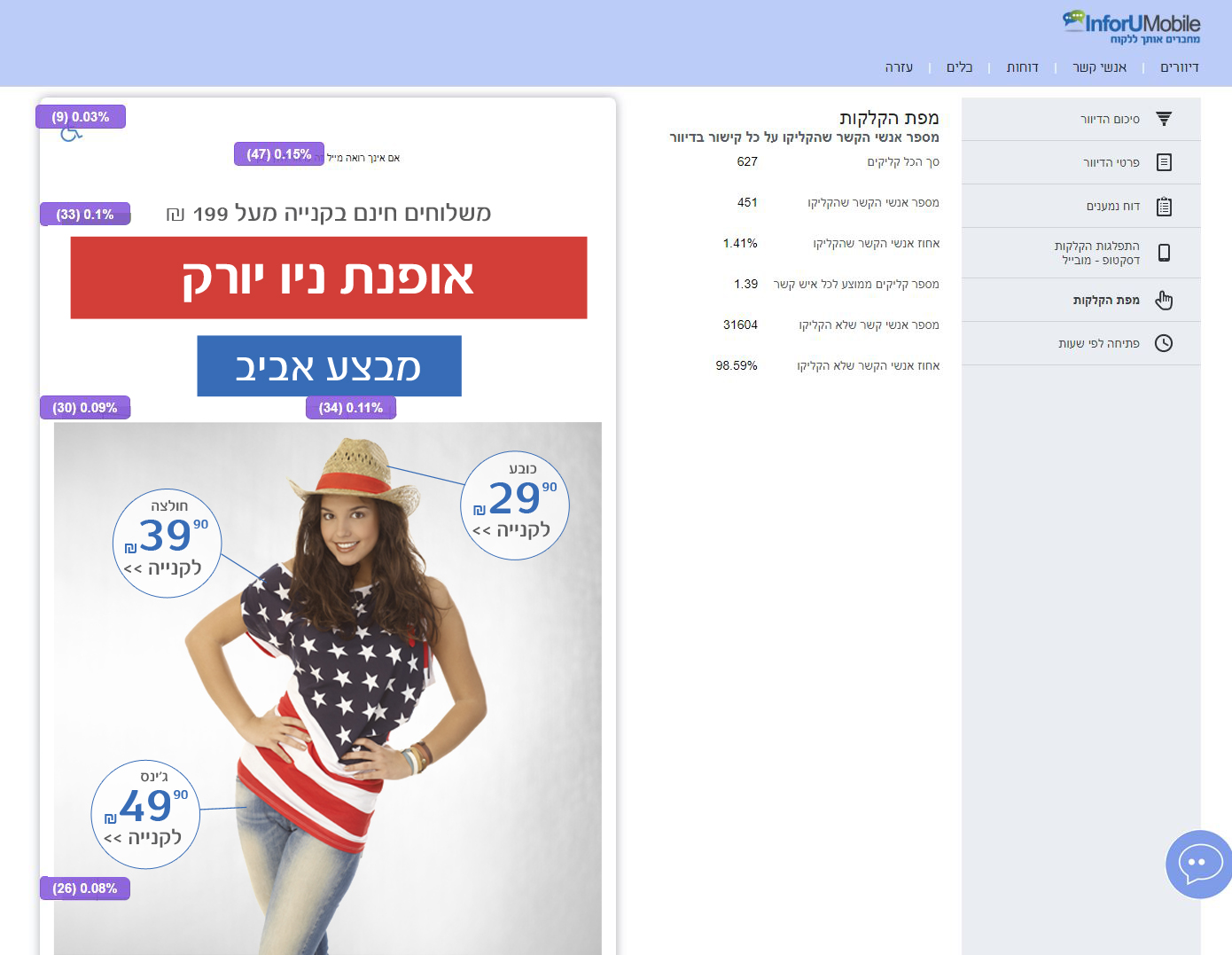This screenshot has height=955, width=1232.
Task: Open the דוחות menu
Action: pyautogui.click(x=1023, y=67)
